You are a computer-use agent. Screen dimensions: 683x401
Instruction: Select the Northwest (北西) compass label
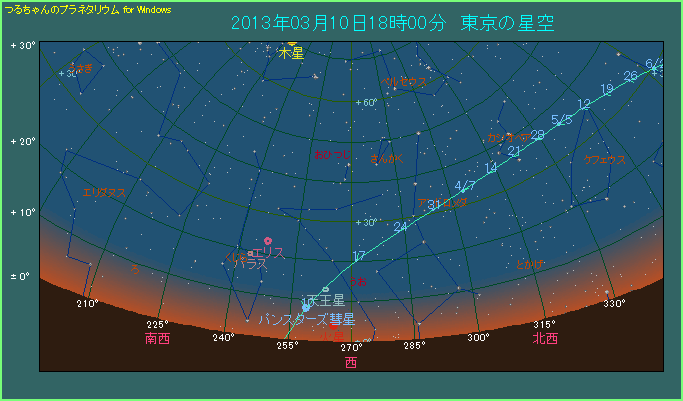click(545, 339)
